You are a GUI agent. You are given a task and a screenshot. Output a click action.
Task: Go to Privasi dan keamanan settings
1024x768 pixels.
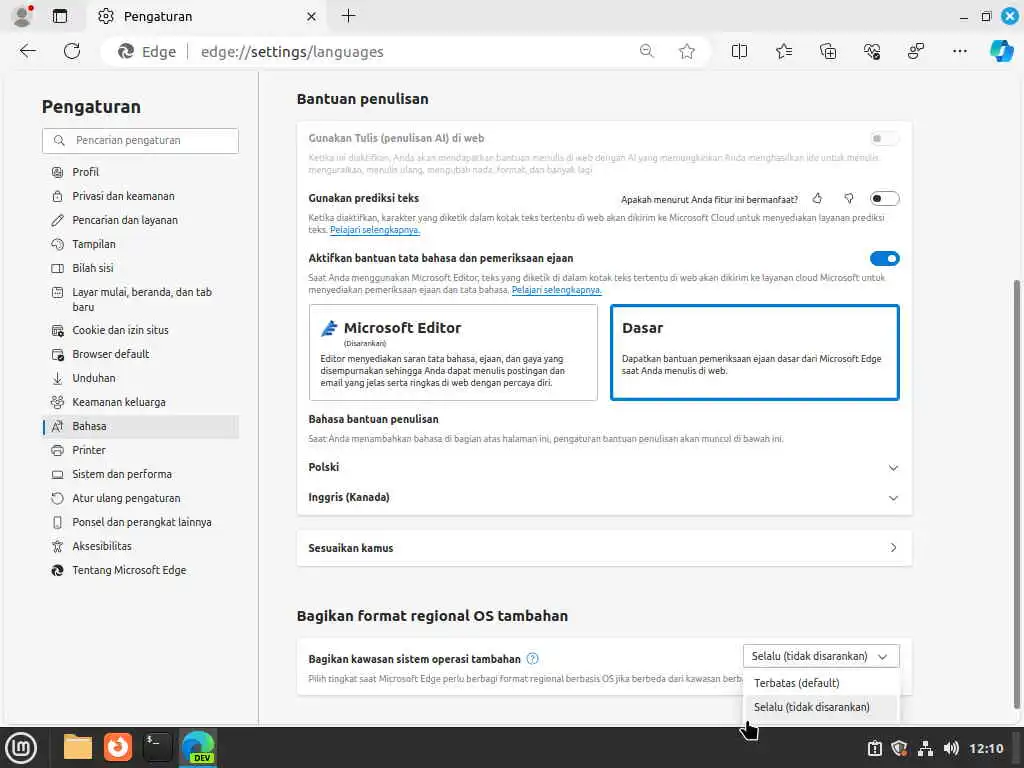point(140,196)
